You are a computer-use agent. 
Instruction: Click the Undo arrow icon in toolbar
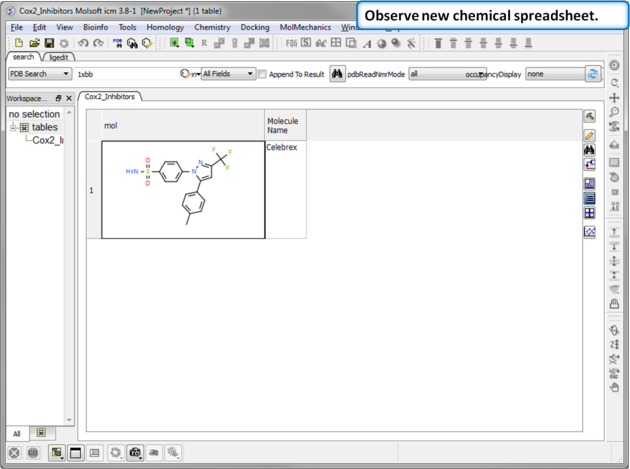tap(83, 44)
